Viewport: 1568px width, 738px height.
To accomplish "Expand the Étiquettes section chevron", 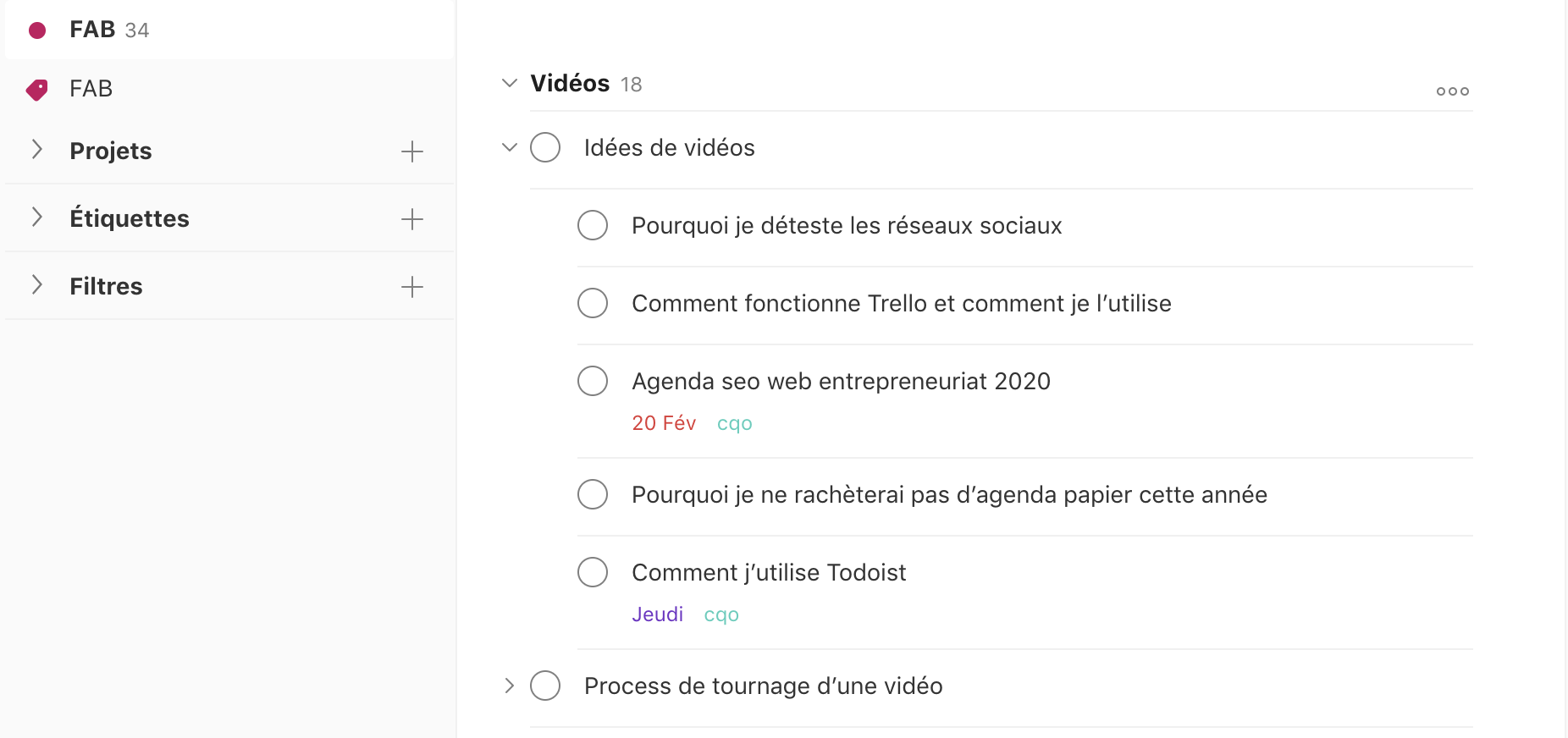I will pos(36,218).
